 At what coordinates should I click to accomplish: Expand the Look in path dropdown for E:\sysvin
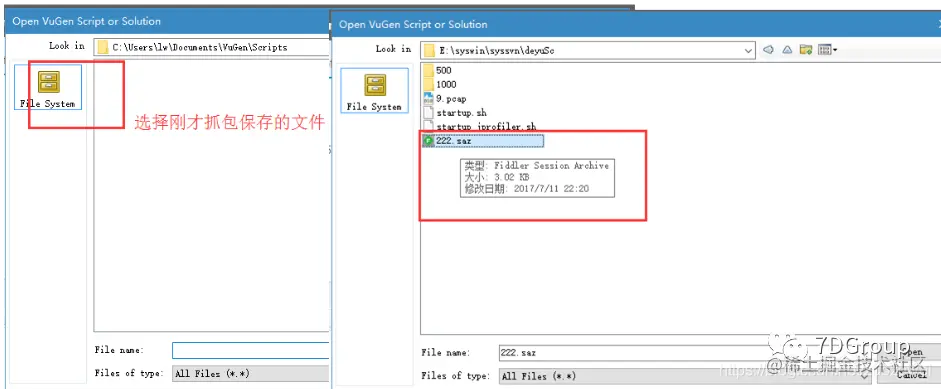coord(748,50)
